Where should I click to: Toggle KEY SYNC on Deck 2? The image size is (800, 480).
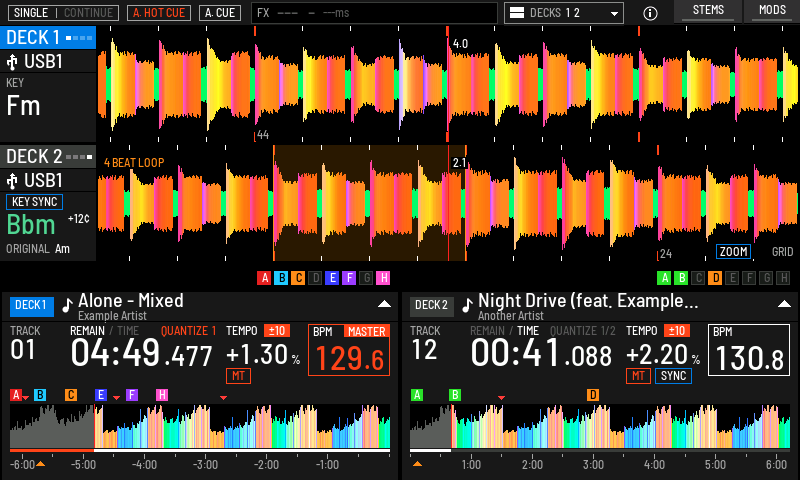click(34, 202)
